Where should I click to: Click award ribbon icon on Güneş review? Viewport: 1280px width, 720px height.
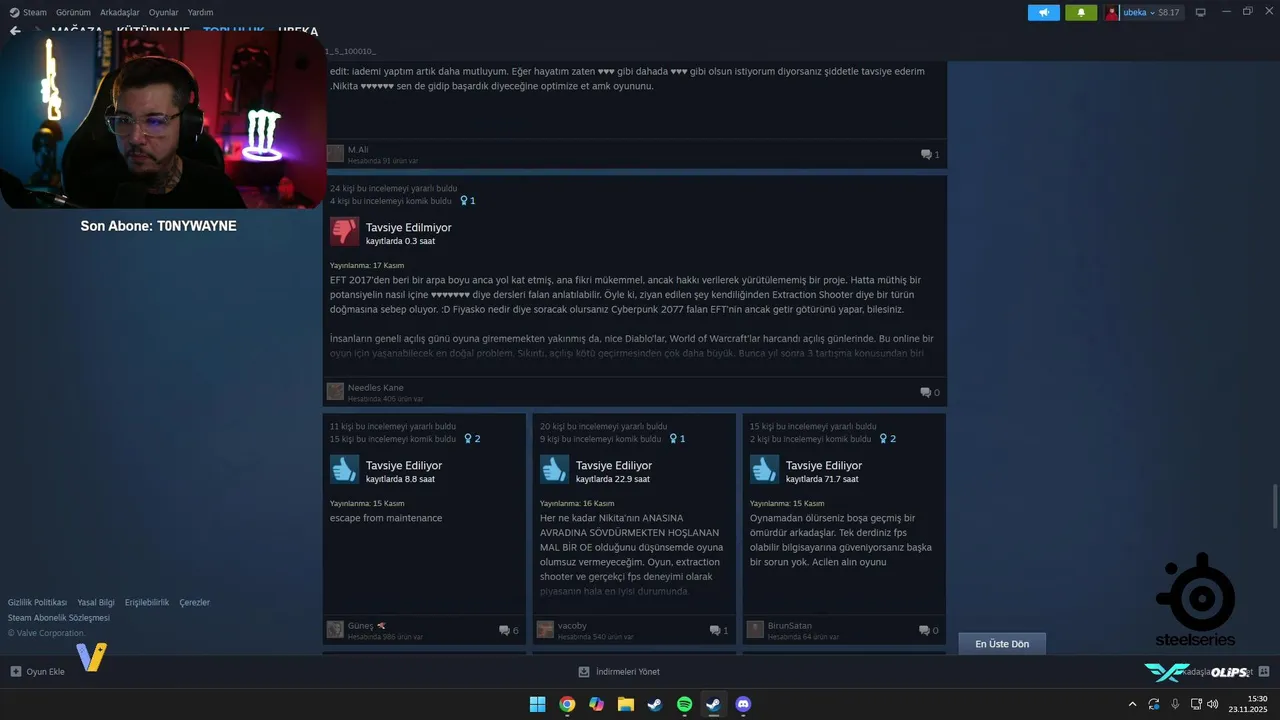(469, 438)
